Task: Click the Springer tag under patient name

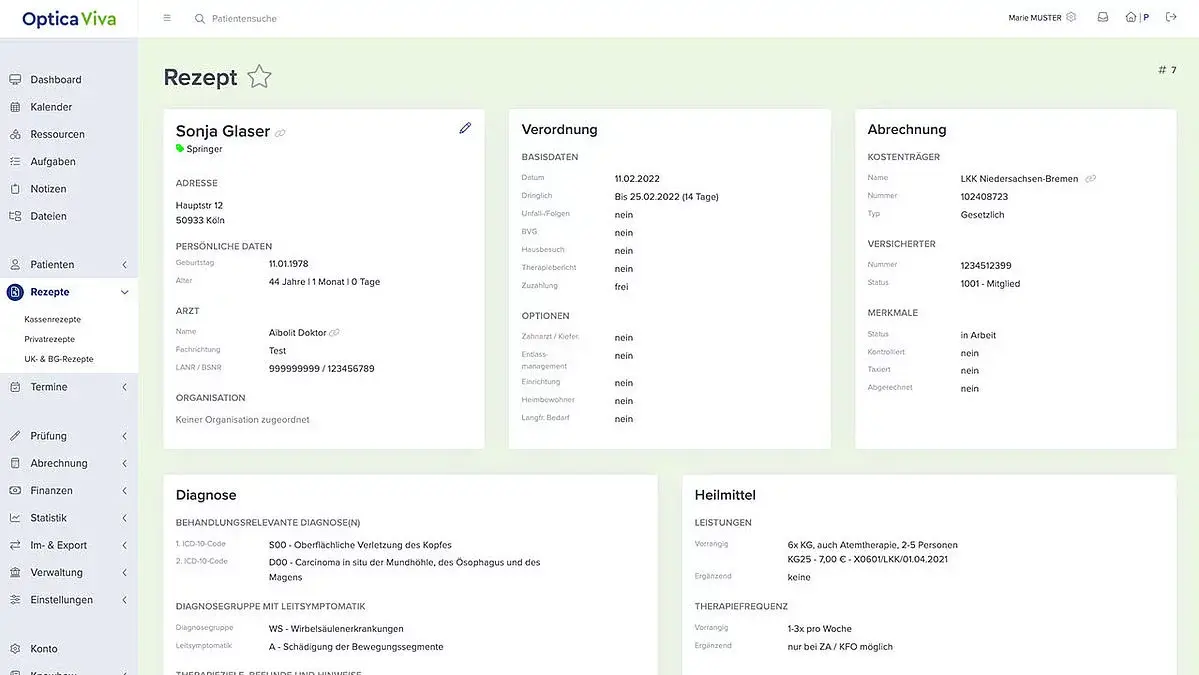Action: (x=199, y=149)
